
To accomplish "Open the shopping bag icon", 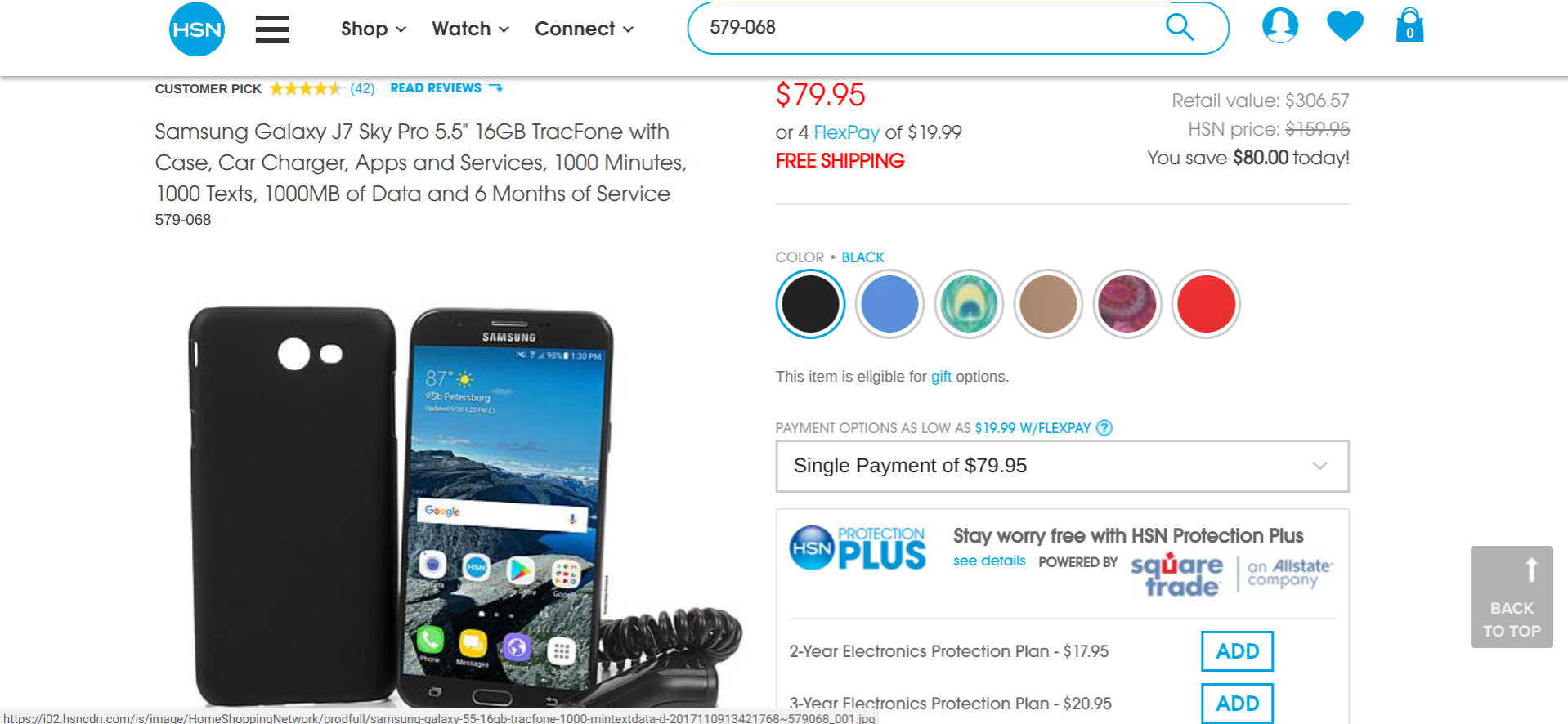I will pyautogui.click(x=1409, y=25).
